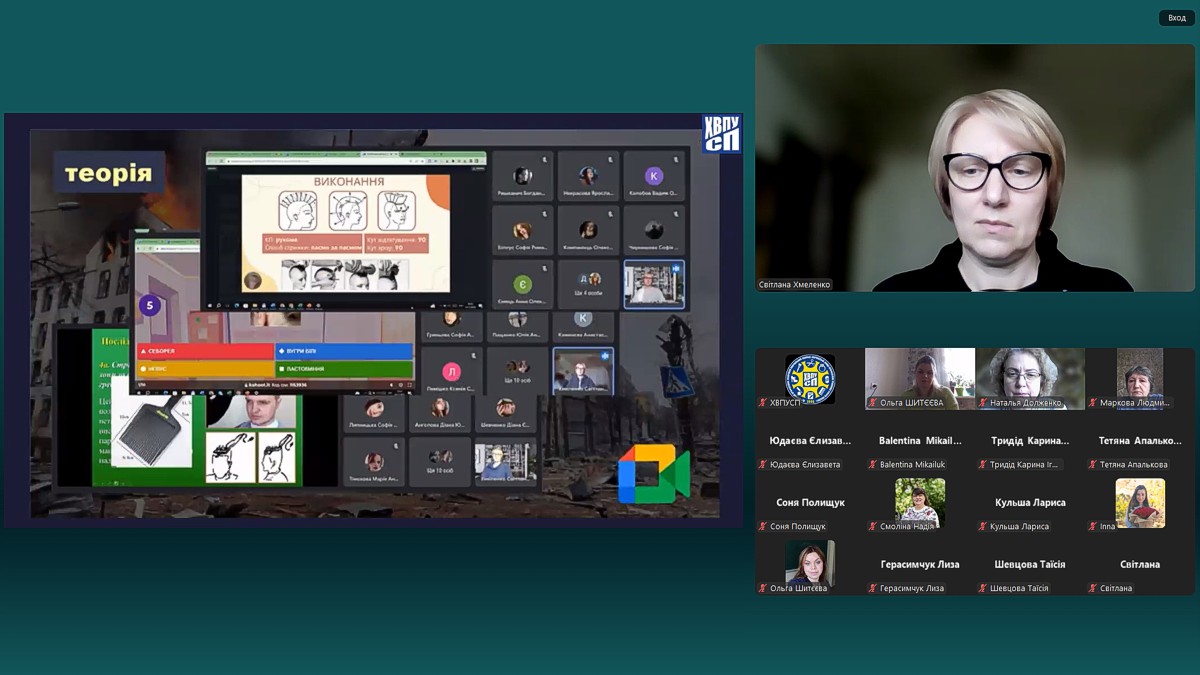Click the large Тетяна Апалько… name
This screenshot has height=675, width=1200.
point(1140,440)
